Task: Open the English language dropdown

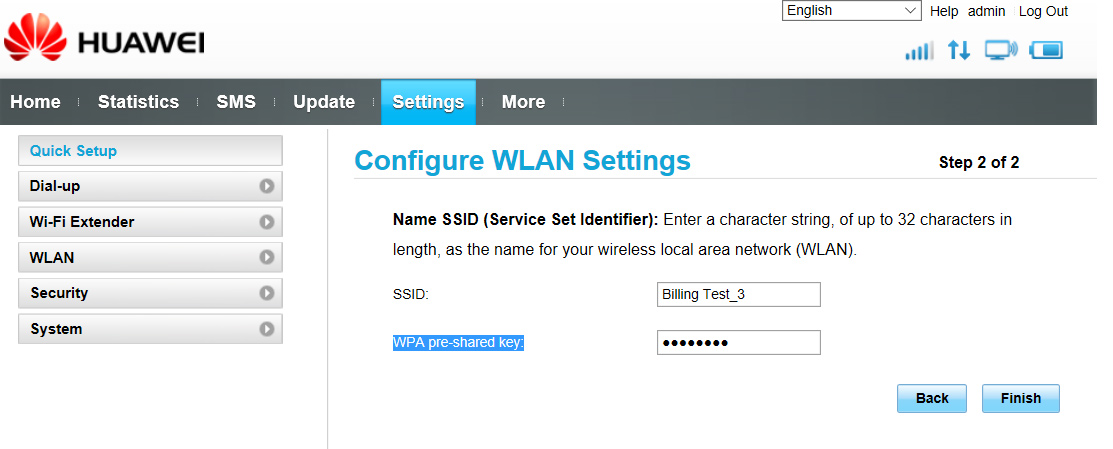Action: coord(851,11)
